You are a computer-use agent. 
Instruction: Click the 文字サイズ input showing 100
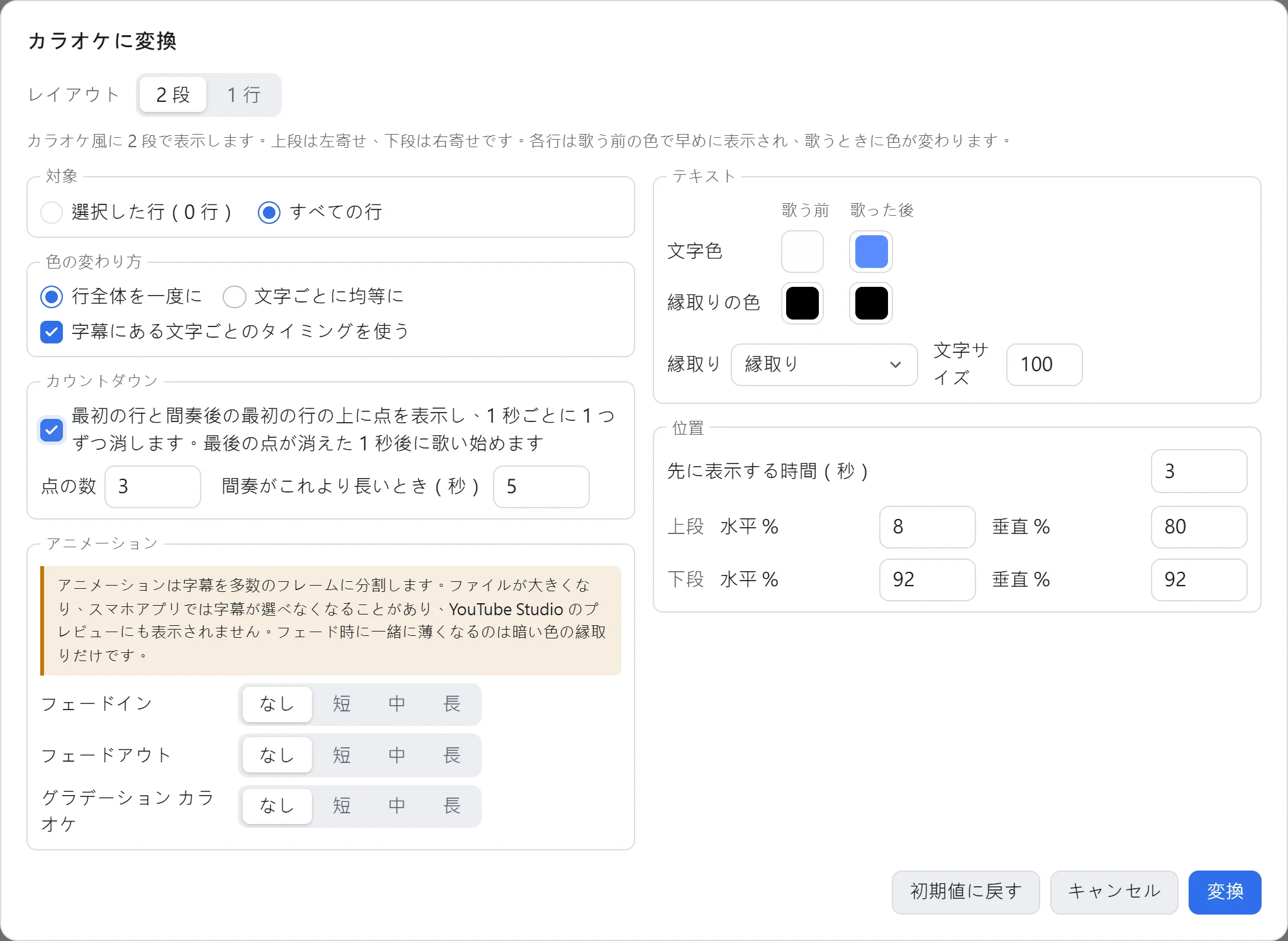(x=1044, y=365)
